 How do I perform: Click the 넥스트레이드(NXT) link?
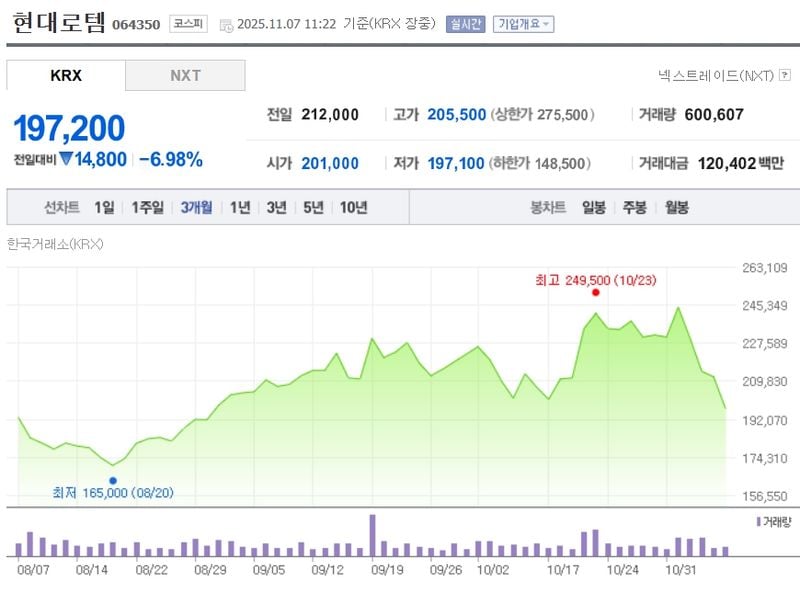click(716, 75)
